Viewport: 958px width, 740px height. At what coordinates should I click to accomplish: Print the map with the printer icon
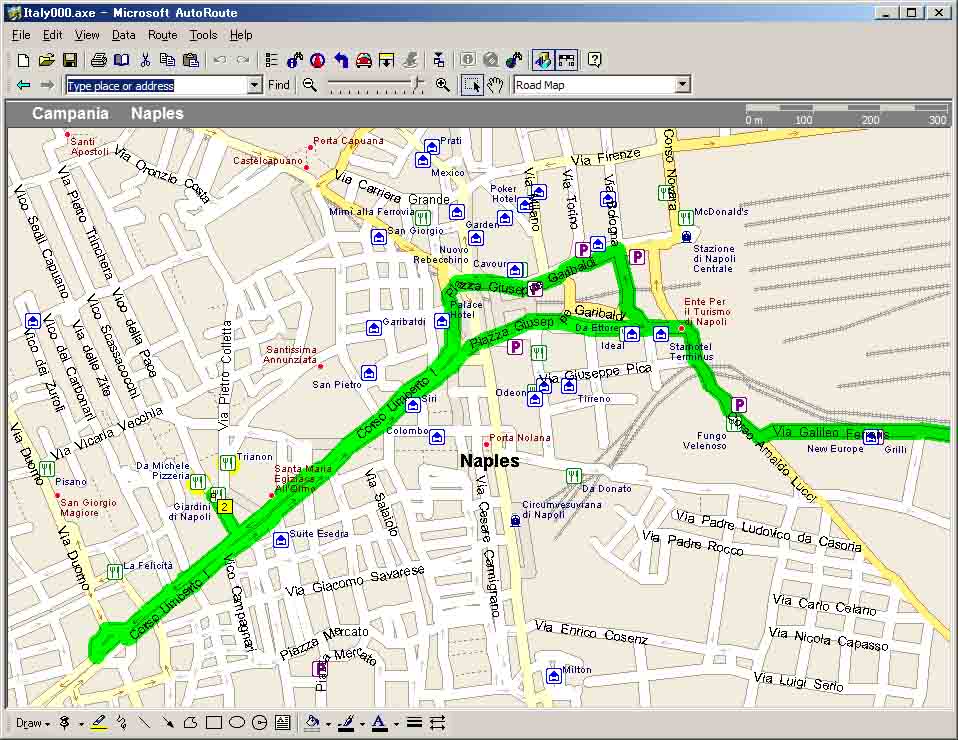tap(98, 60)
